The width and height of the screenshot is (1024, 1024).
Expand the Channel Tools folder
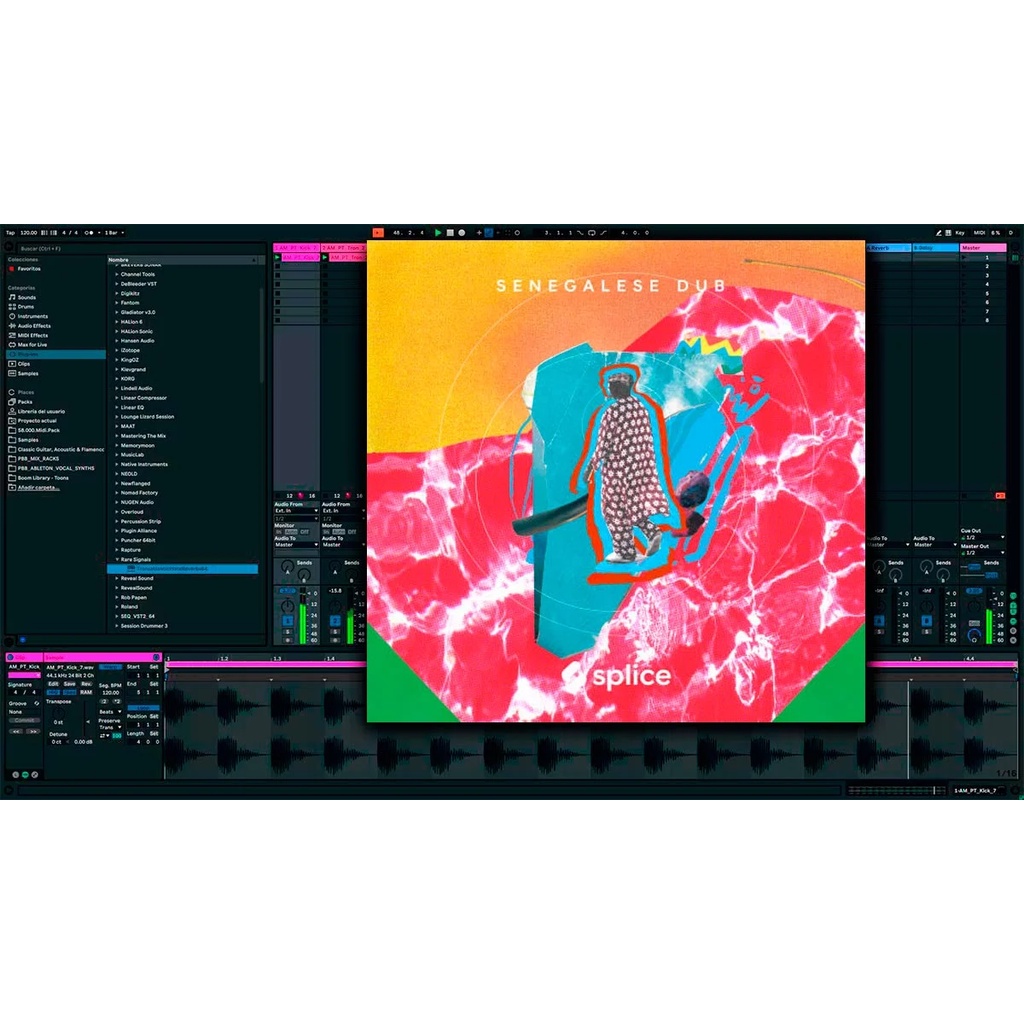point(117,275)
